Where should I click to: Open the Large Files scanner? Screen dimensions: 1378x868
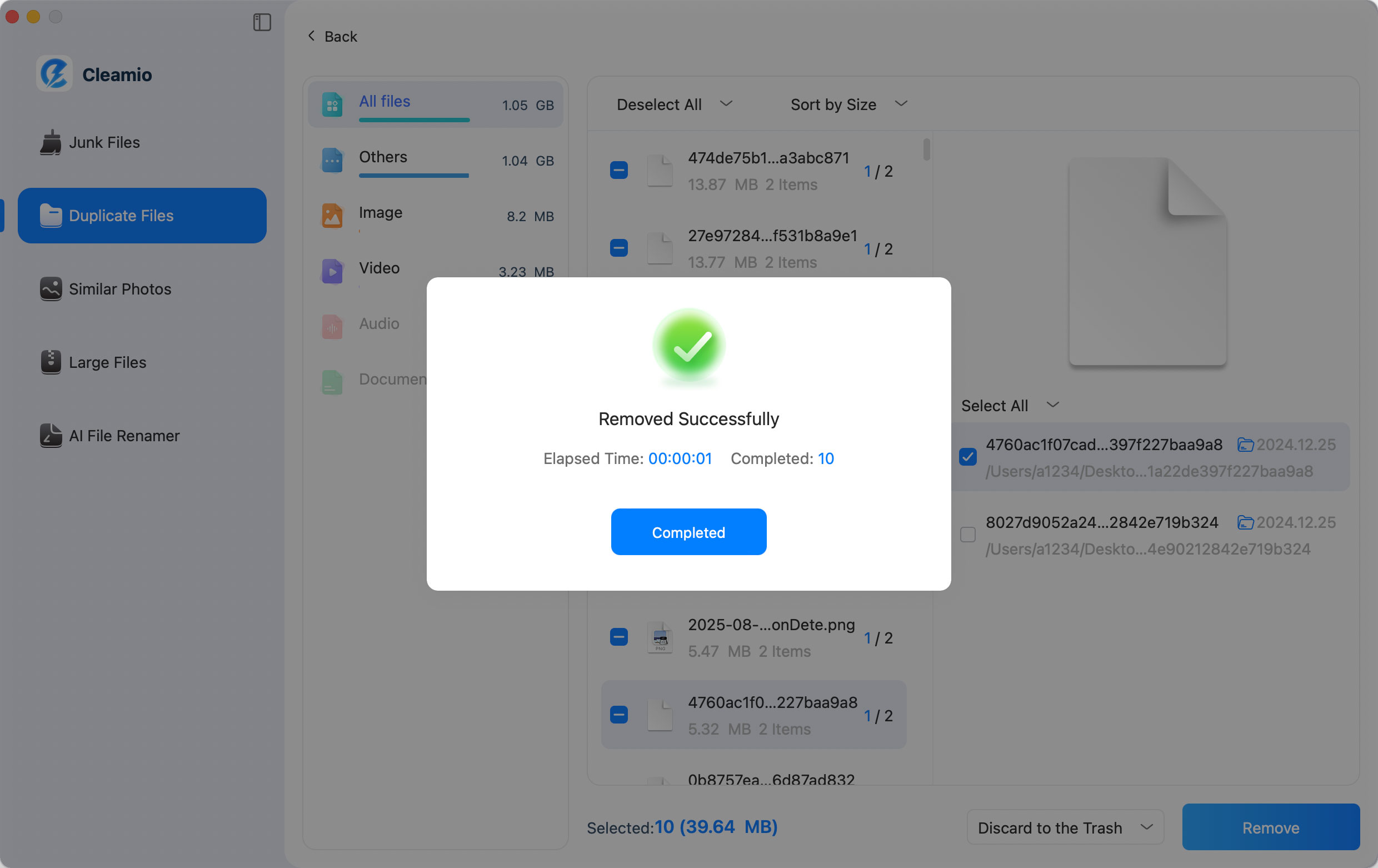tap(107, 362)
